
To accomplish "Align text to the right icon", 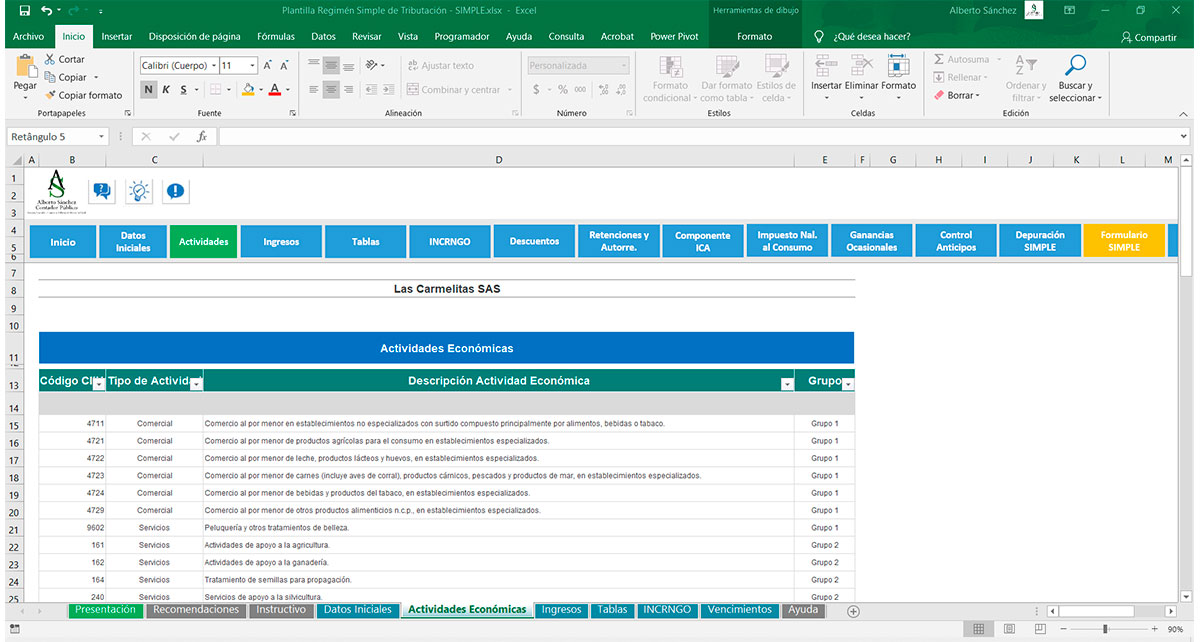I will (348, 89).
